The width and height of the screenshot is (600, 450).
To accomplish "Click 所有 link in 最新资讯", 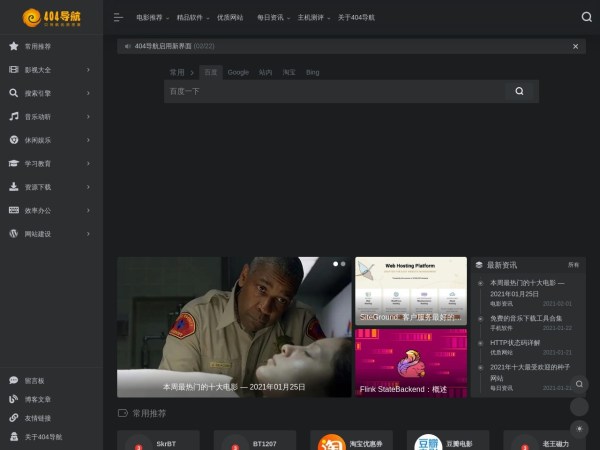I will (x=573, y=265).
